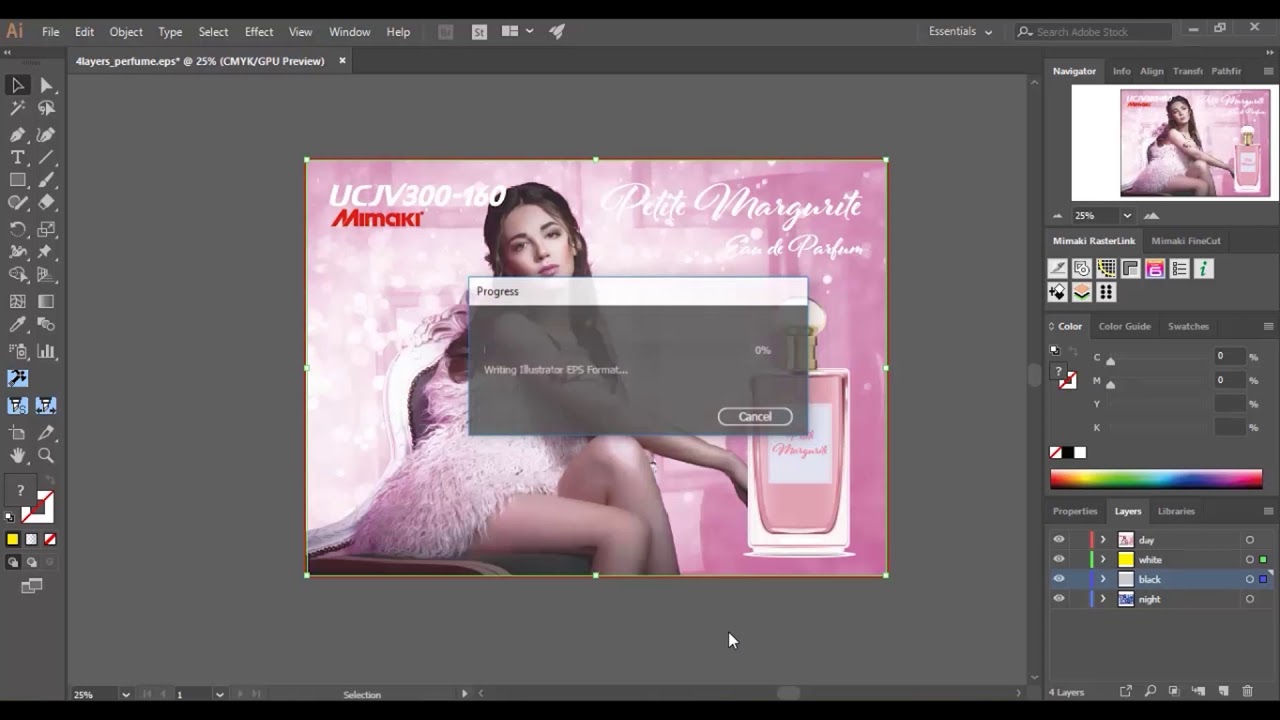Hide the day layer
Screen dimensions: 1280x720
pyautogui.click(x=1059, y=539)
